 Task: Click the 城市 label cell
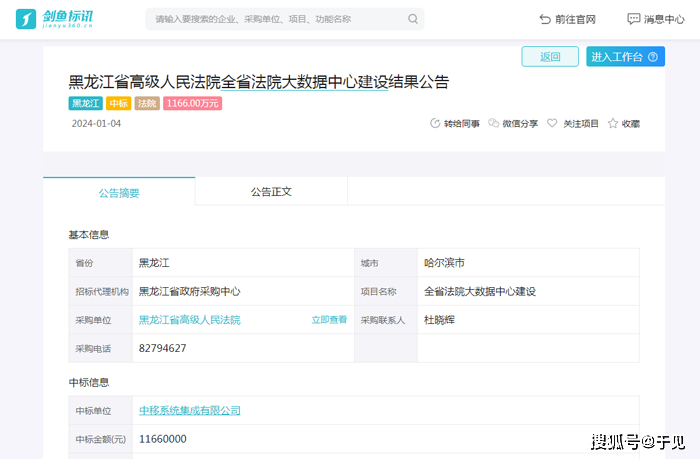coord(386,263)
